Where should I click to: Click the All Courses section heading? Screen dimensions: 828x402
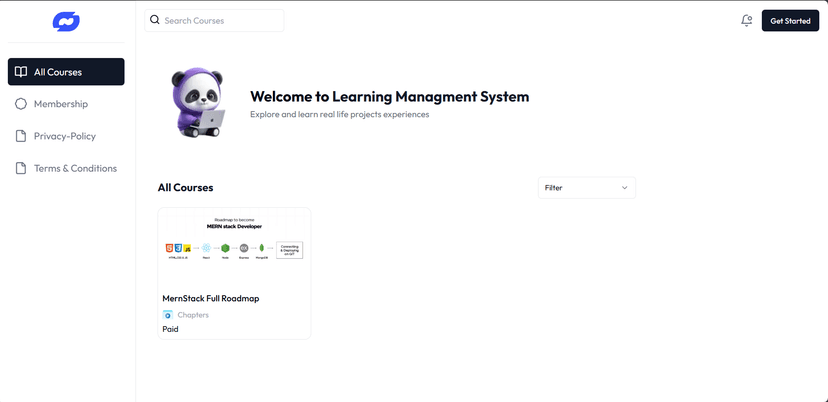(x=185, y=188)
